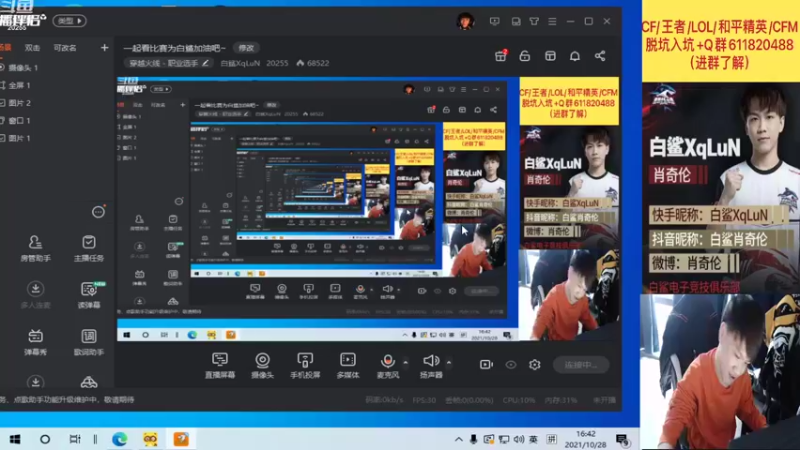Click the 未开播 status label
The image size is (800, 450).
tap(605, 400)
